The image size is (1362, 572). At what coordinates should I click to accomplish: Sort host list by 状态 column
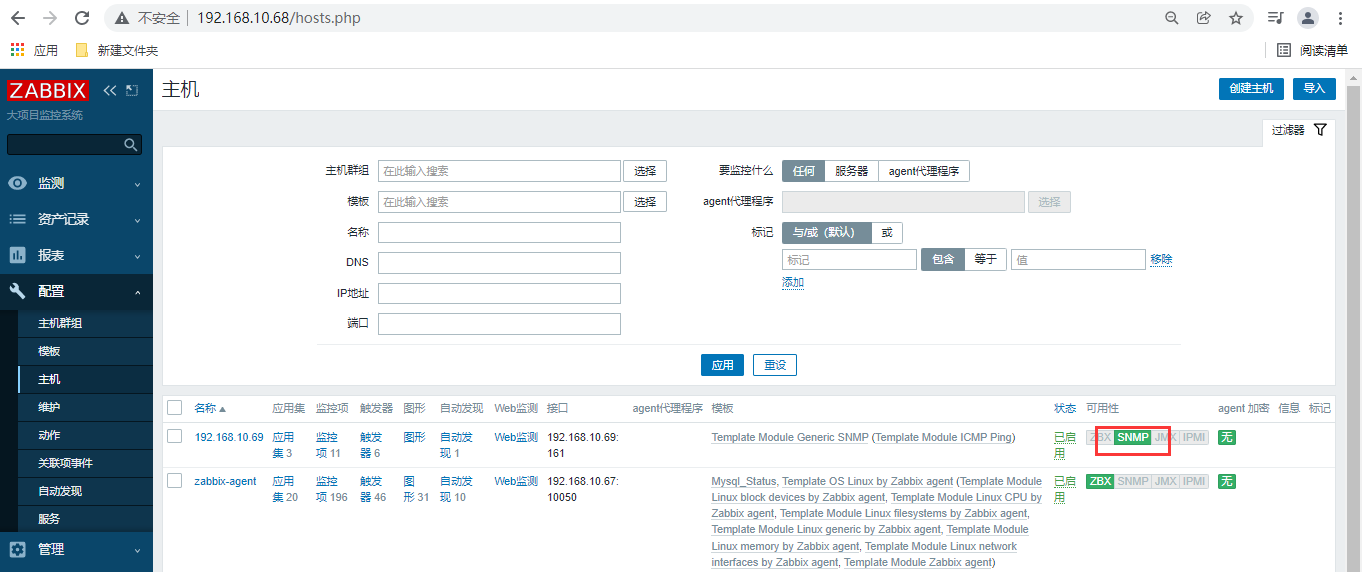point(1065,408)
